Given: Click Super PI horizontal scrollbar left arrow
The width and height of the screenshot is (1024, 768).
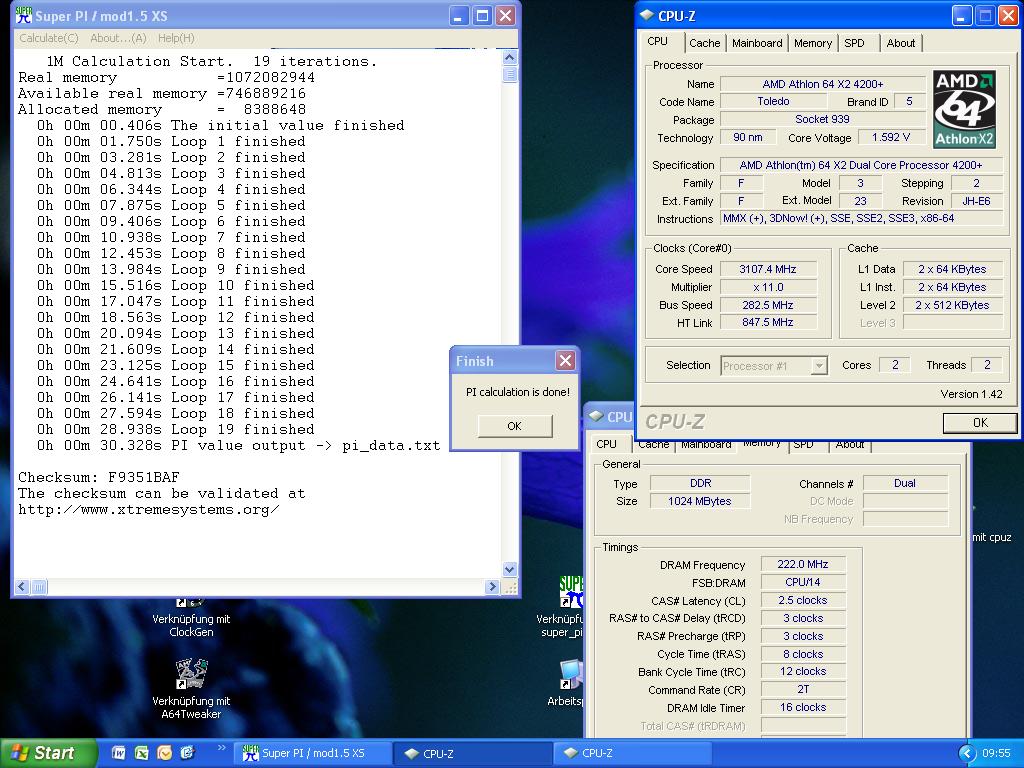Looking at the screenshot, I should click(22, 587).
